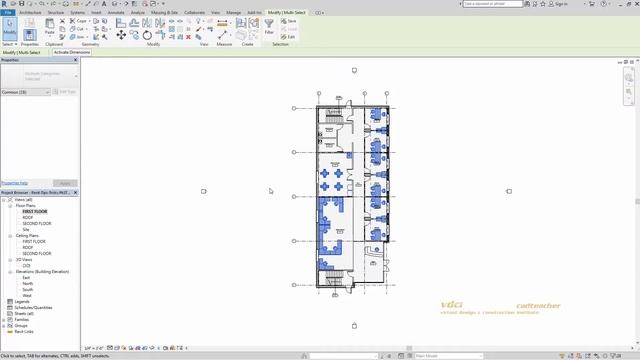This screenshot has width=640, height=360.
Task: Open the Properties palette button
Action: tap(29, 35)
